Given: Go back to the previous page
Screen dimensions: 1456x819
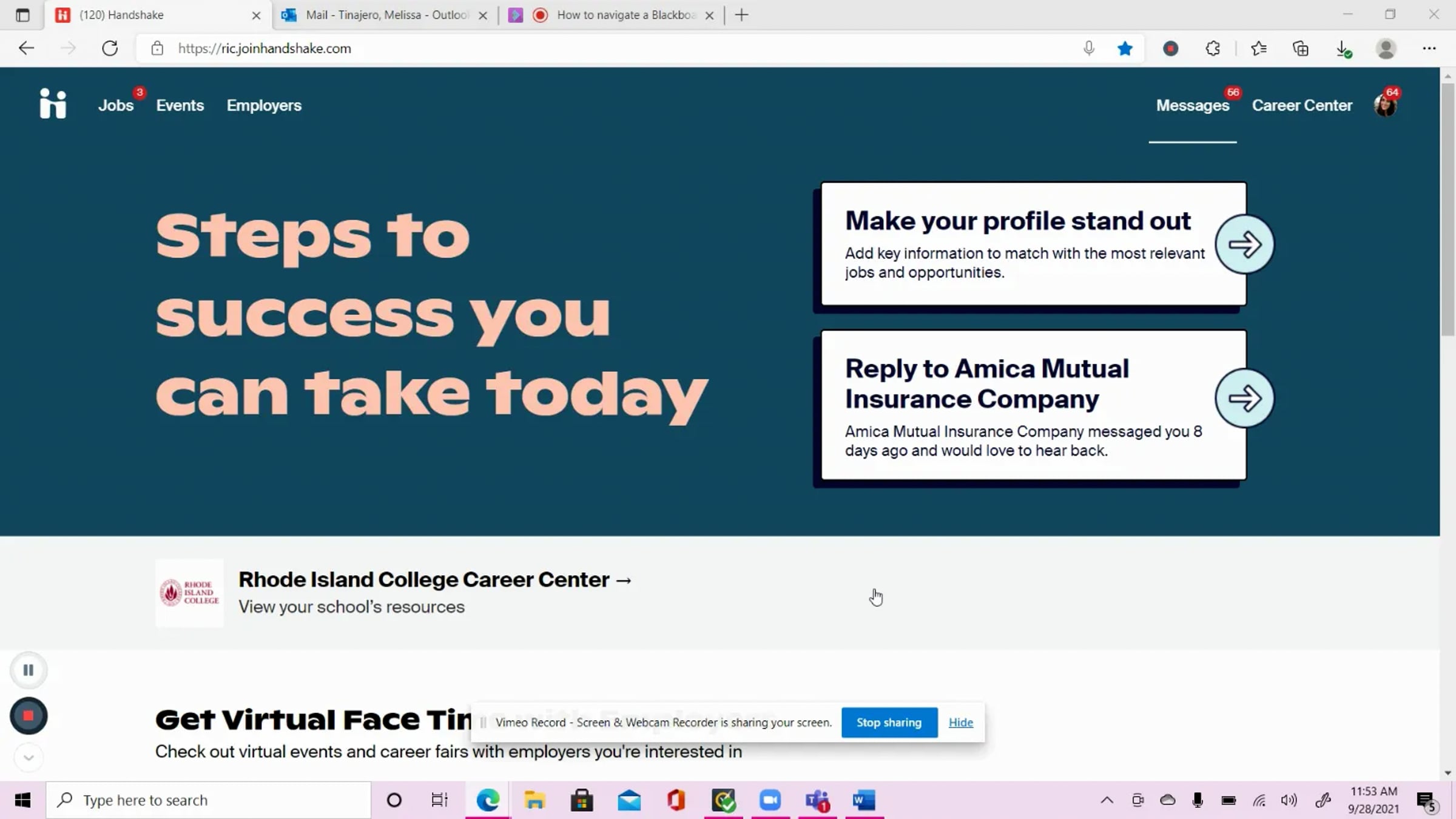Looking at the screenshot, I should (26, 49).
